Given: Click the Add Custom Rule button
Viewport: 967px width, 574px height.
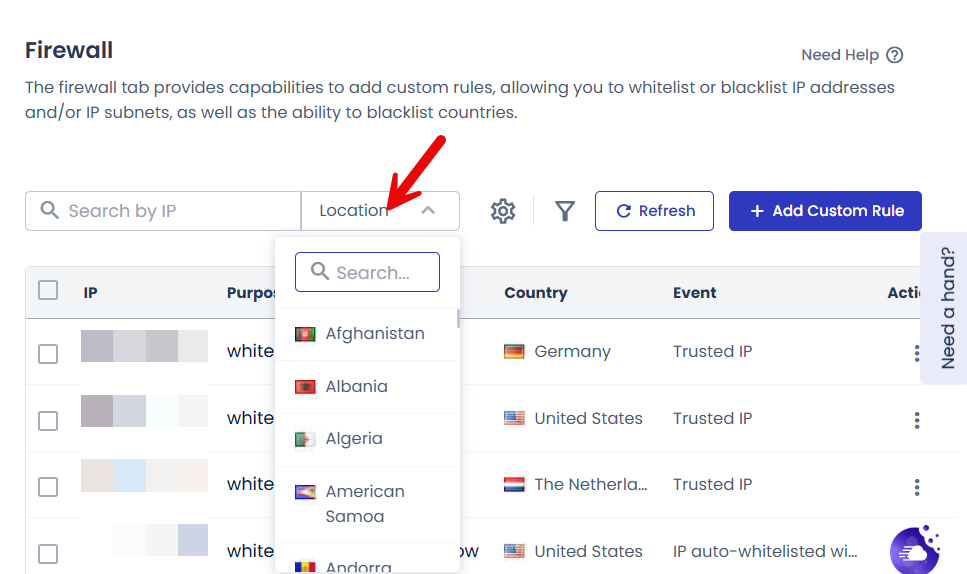Looking at the screenshot, I should pyautogui.click(x=825, y=211).
